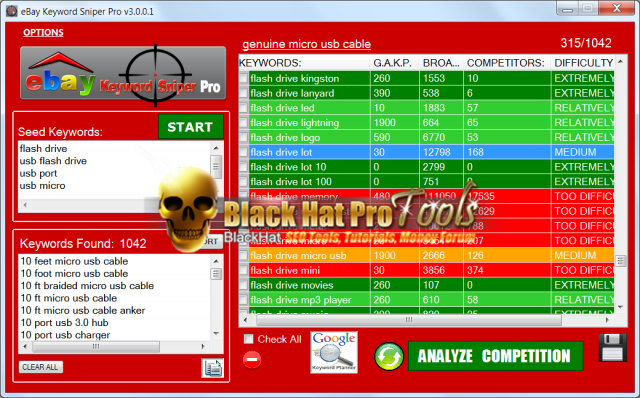640x398 pixels.
Task: Select found keyword '10 foot micro usb cable'
Action: coord(74,273)
